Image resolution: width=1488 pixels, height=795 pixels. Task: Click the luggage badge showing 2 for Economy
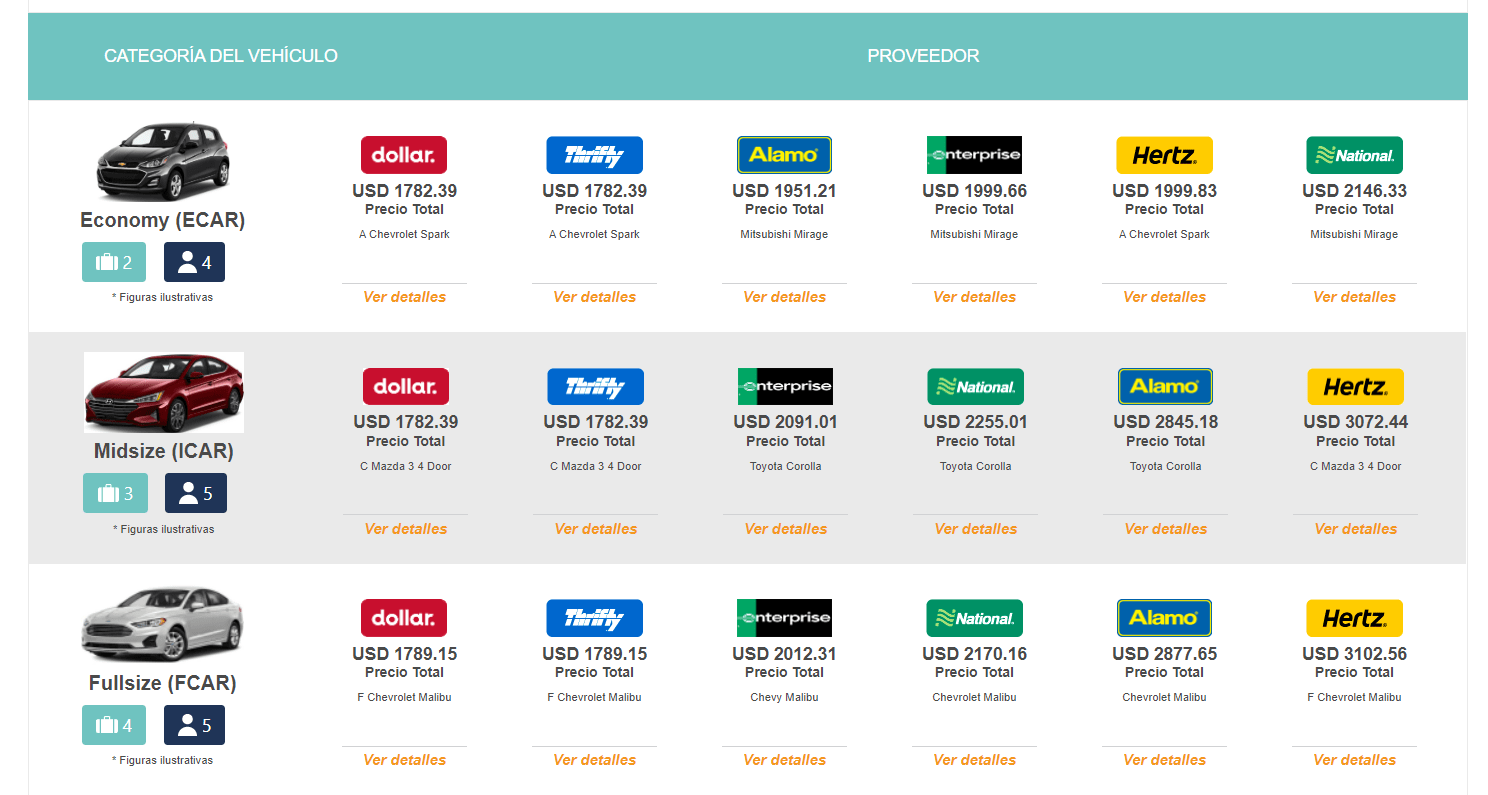113,262
